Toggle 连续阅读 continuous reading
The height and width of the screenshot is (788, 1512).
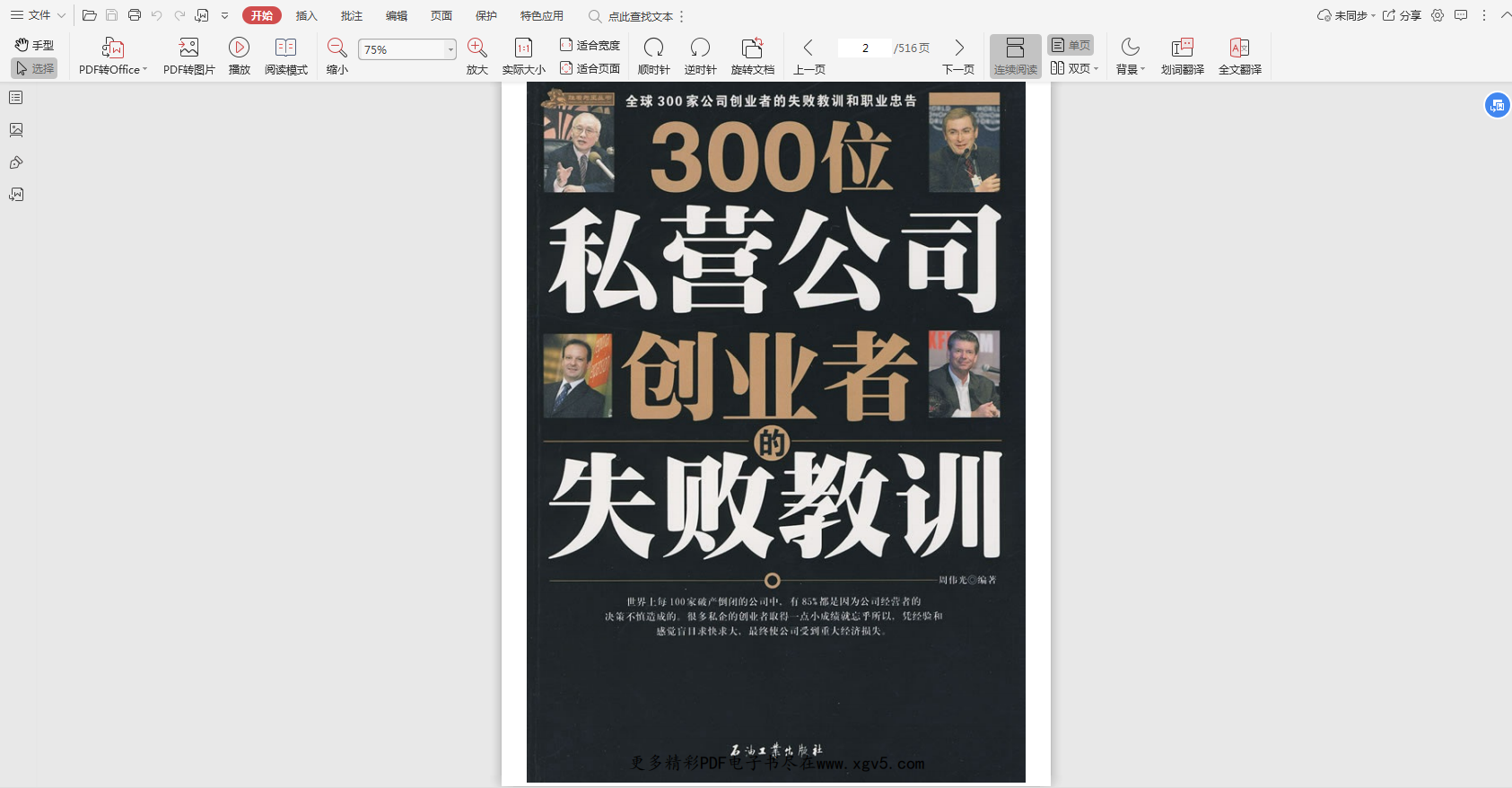(x=1016, y=56)
